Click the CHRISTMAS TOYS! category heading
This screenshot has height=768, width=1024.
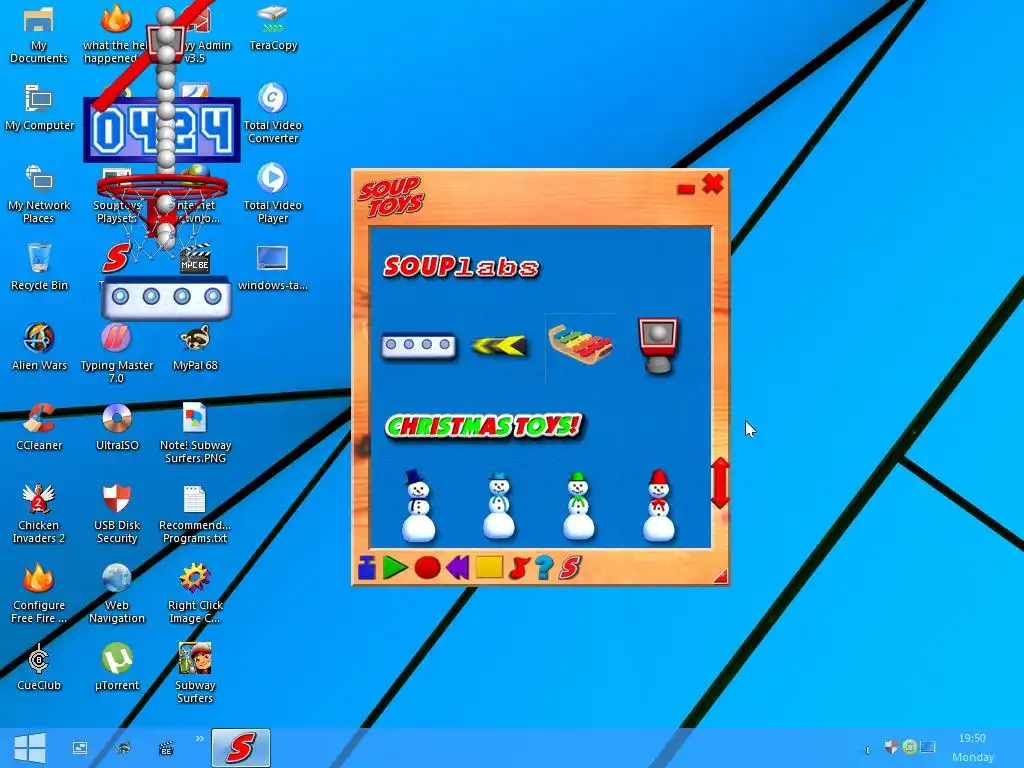click(483, 426)
